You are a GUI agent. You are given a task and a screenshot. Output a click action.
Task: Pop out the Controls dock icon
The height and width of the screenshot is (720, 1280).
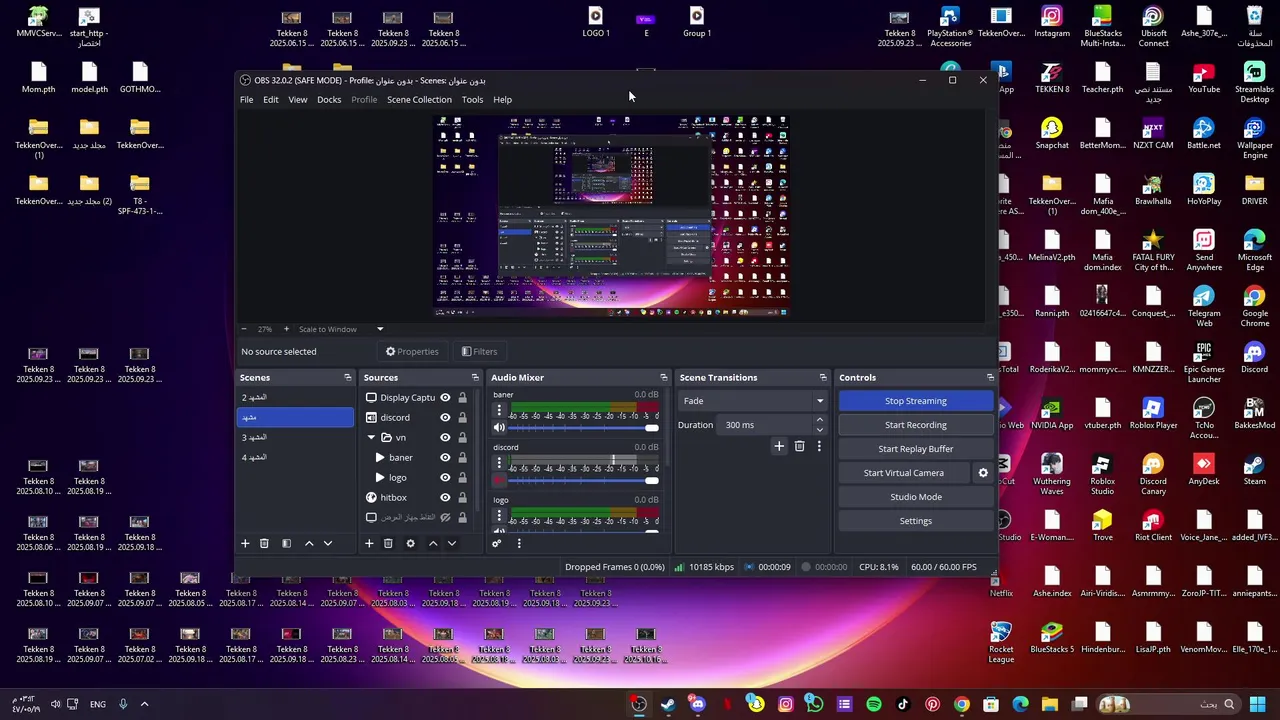[x=990, y=378]
